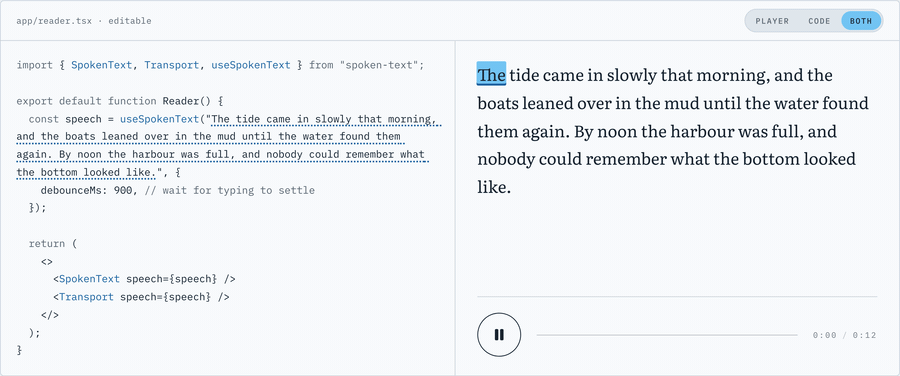Select the BOTH view option
The width and height of the screenshot is (900, 376).
[861, 21]
